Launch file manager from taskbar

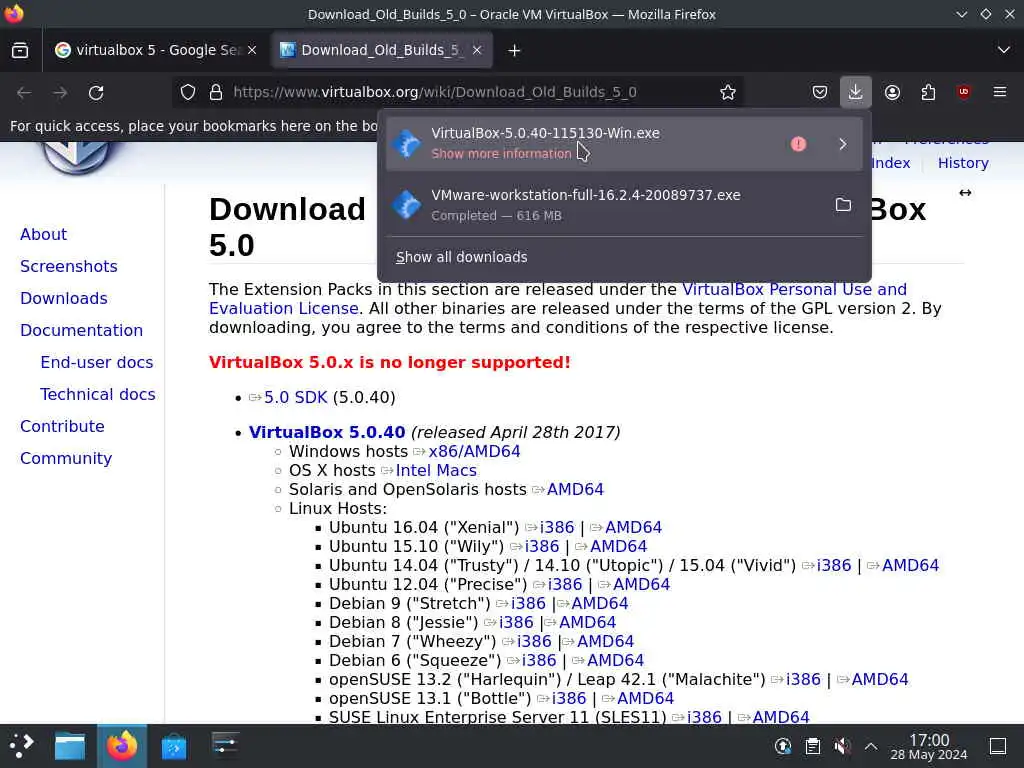pos(70,746)
